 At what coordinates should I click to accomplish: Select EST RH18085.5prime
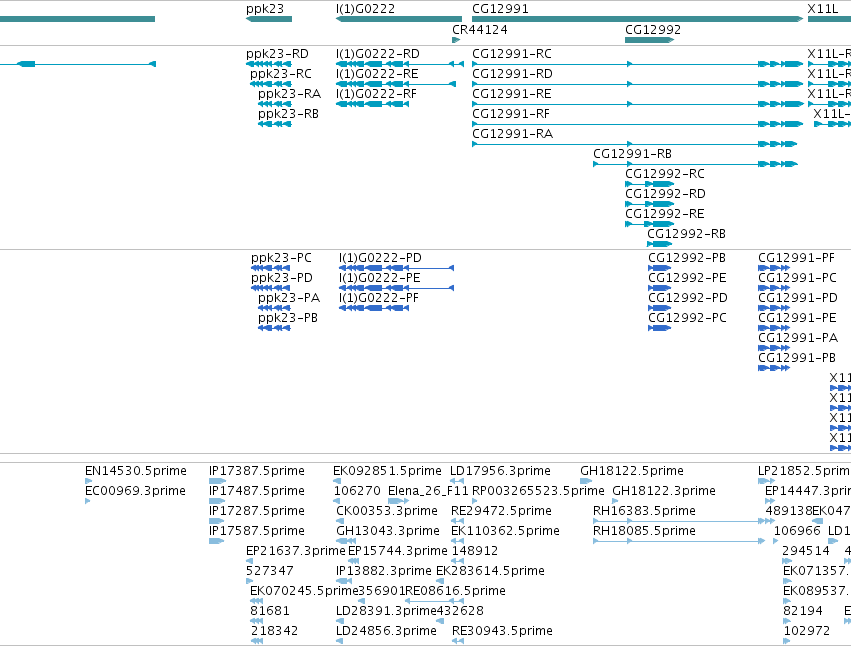[679, 541]
